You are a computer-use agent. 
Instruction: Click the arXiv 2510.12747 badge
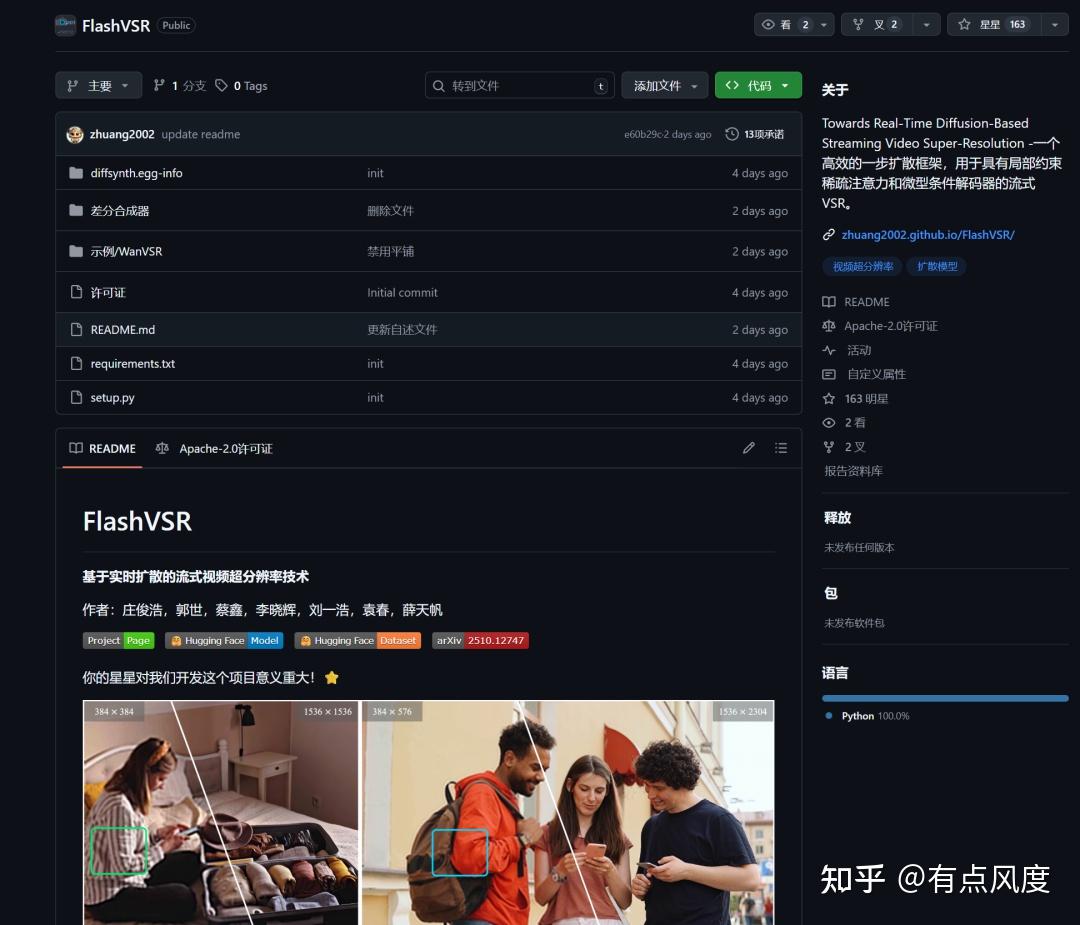480,640
